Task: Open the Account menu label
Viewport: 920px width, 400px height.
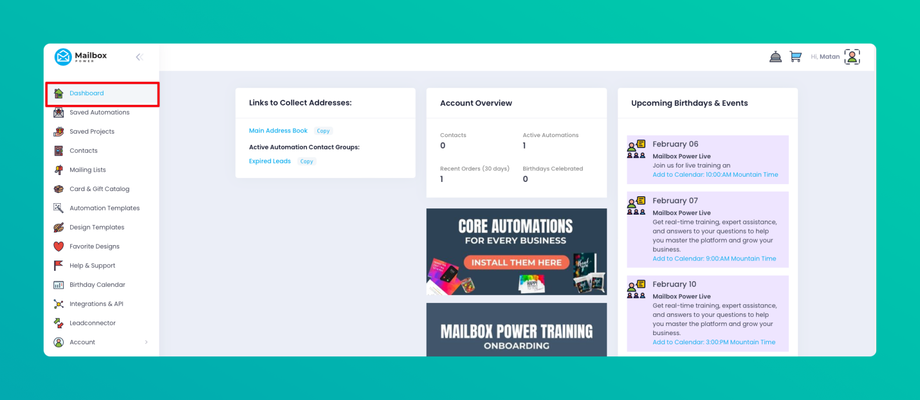Action: [x=82, y=342]
